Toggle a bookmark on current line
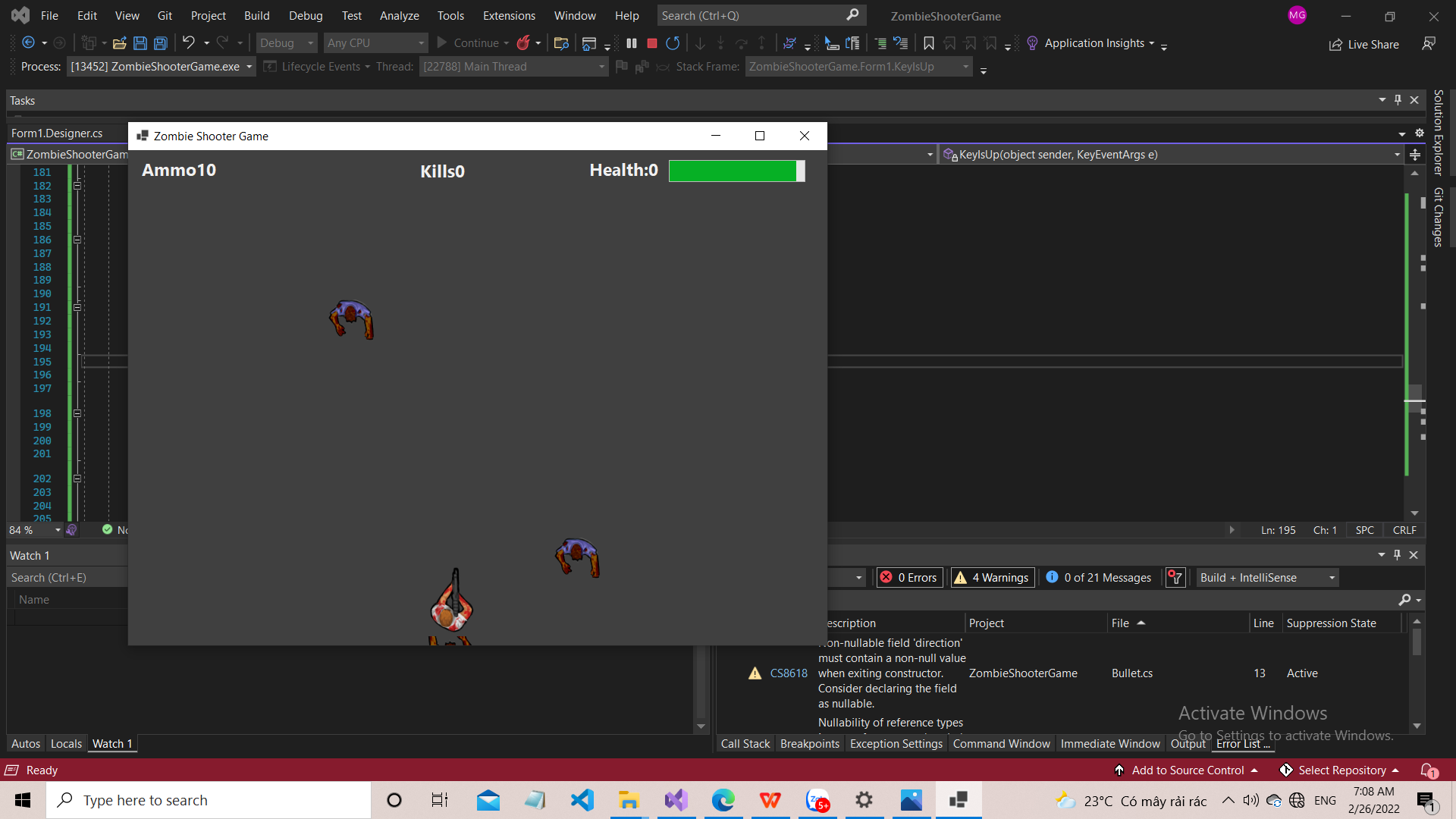The image size is (1456, 819). 928,43
